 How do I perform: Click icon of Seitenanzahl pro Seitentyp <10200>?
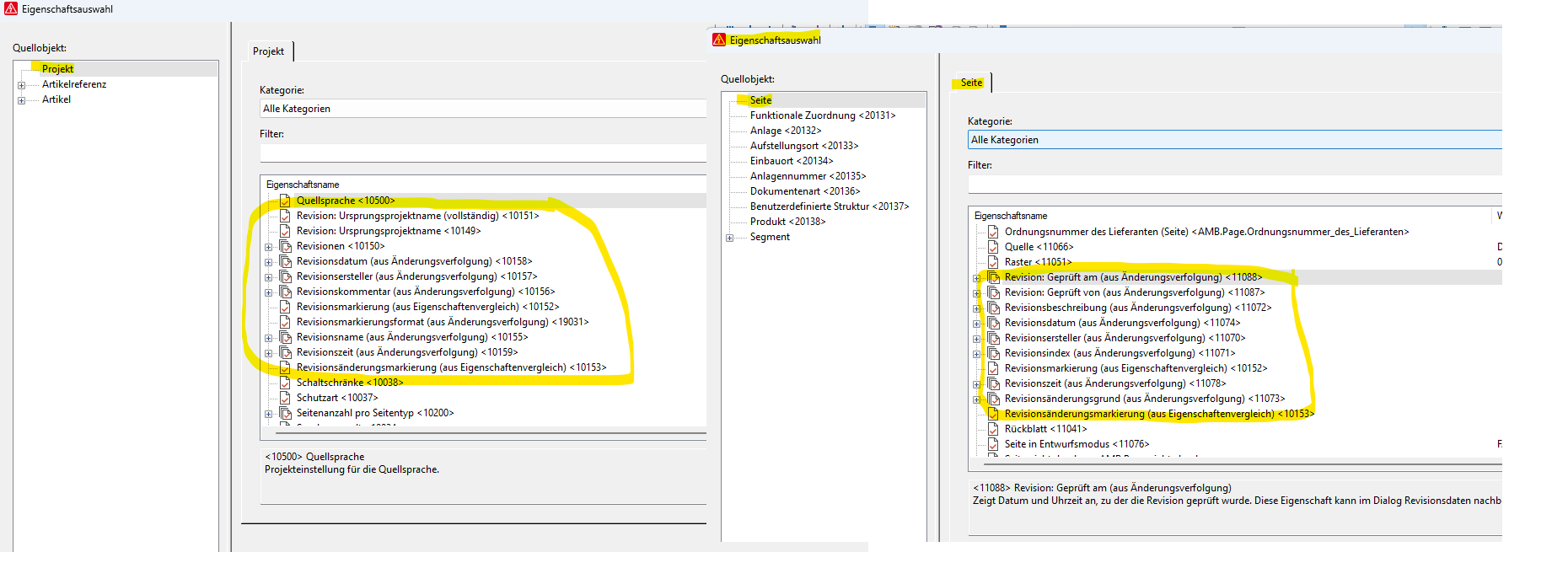[285, 413]
